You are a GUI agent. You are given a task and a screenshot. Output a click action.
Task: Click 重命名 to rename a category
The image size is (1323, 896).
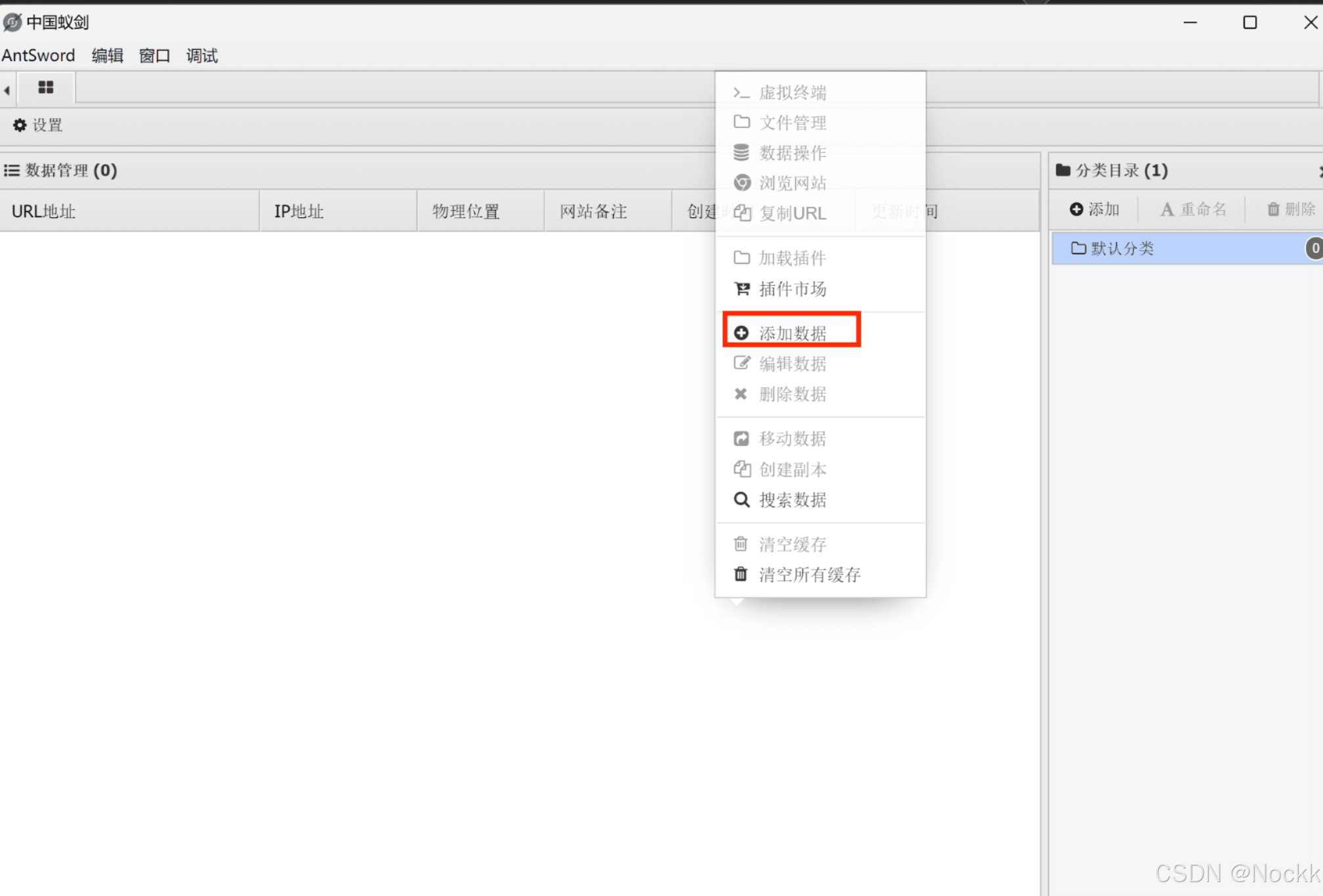click(1193, 209)
